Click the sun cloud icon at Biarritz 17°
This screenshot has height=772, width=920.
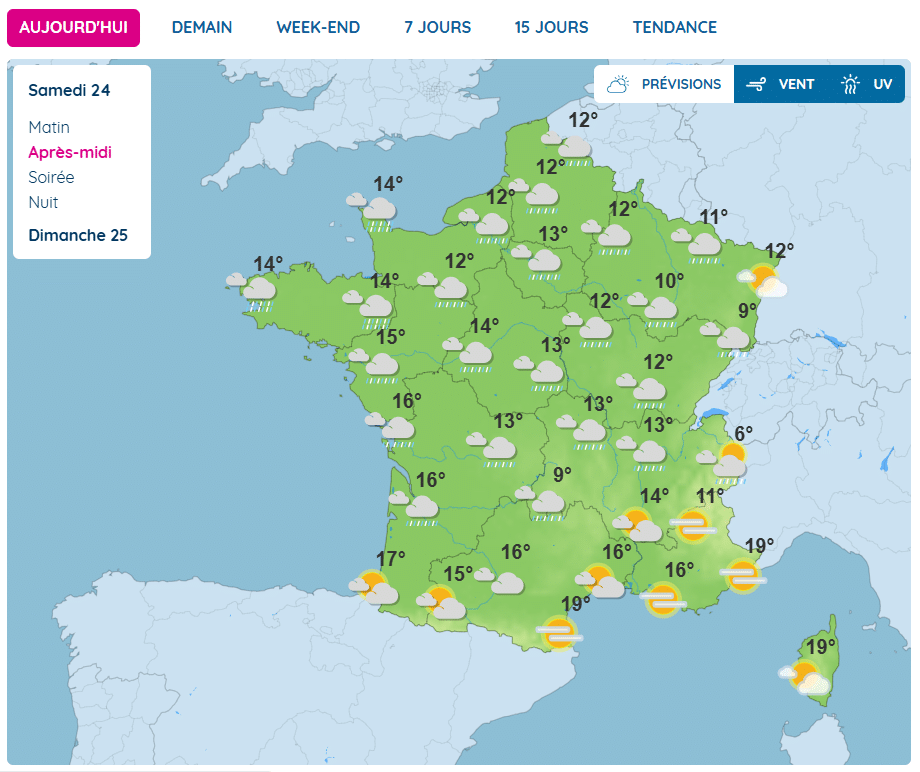[374, 587]
